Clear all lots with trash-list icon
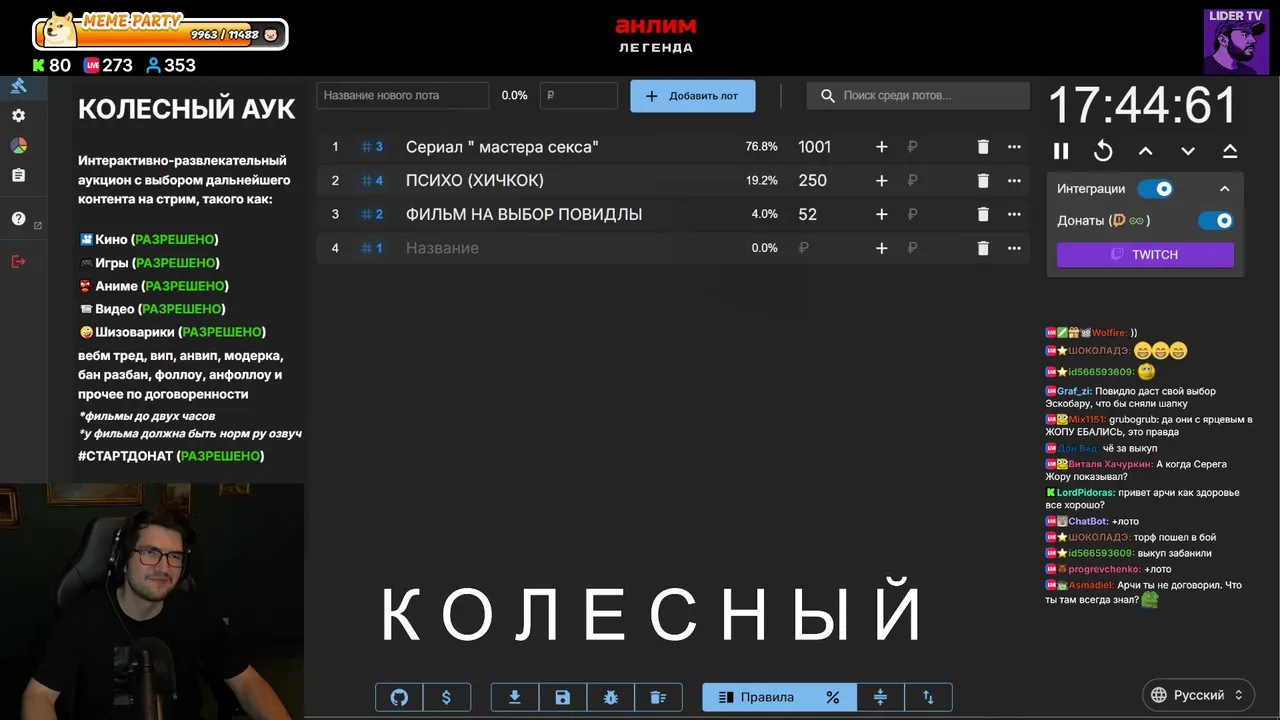The width and height of the screenshot is (1280, 720). click(657, 697)
